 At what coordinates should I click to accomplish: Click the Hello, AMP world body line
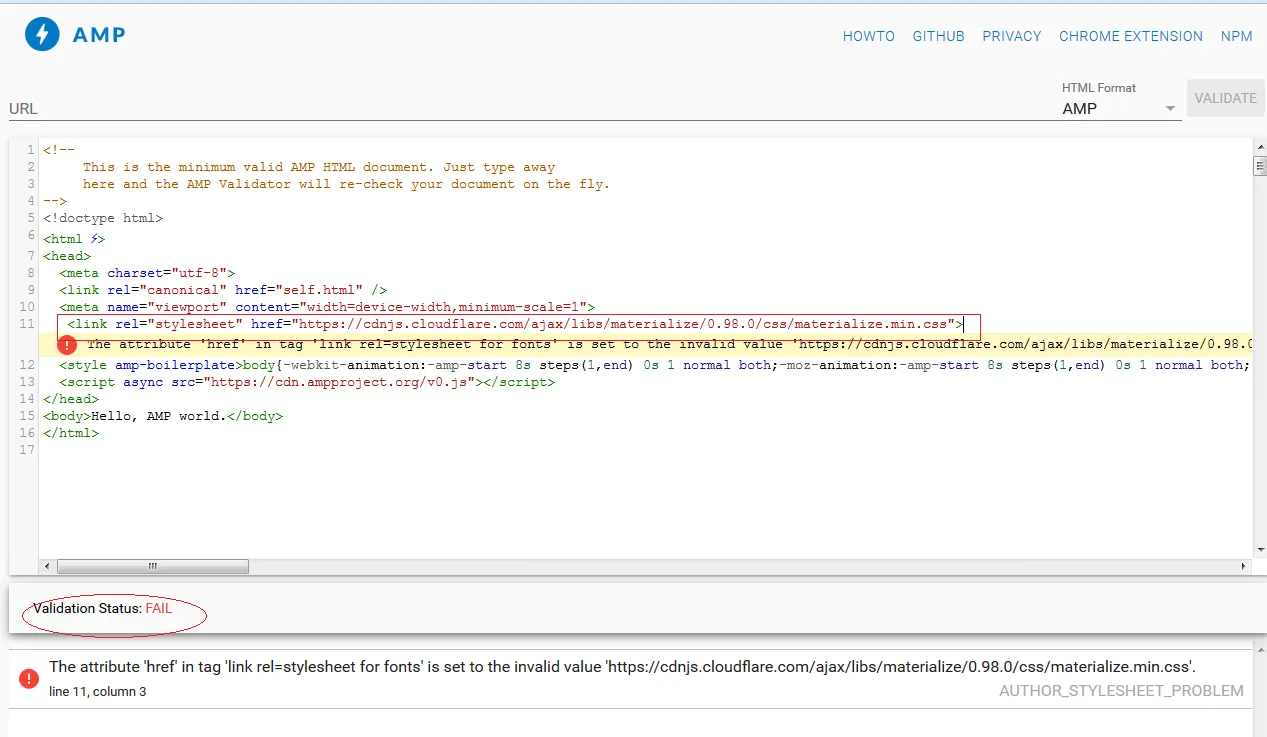pos(163,415)
